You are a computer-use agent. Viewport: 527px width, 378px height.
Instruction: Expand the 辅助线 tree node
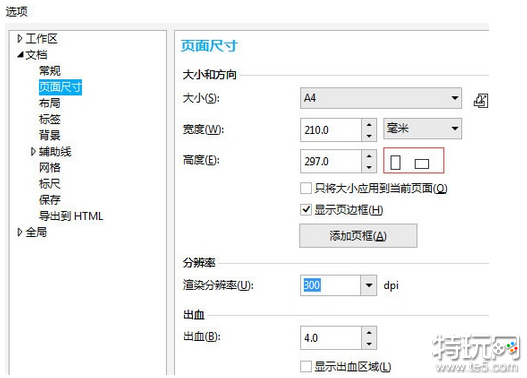(x=33, y=152)
